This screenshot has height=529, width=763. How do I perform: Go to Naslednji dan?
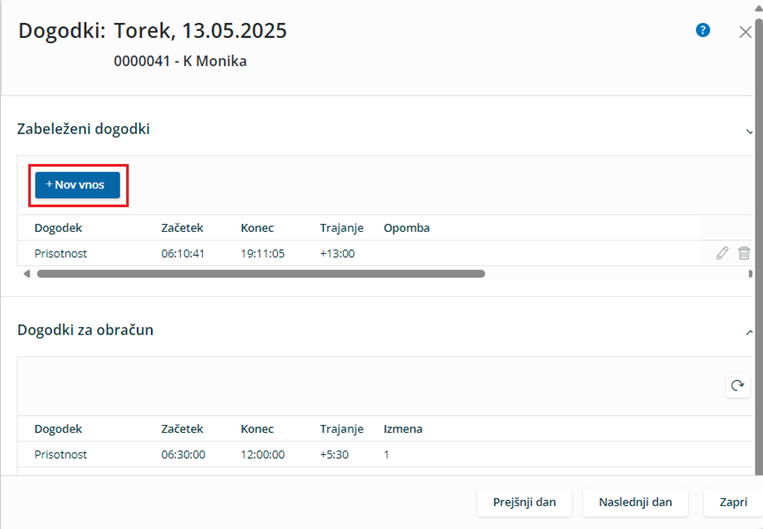tap(635, 502)
